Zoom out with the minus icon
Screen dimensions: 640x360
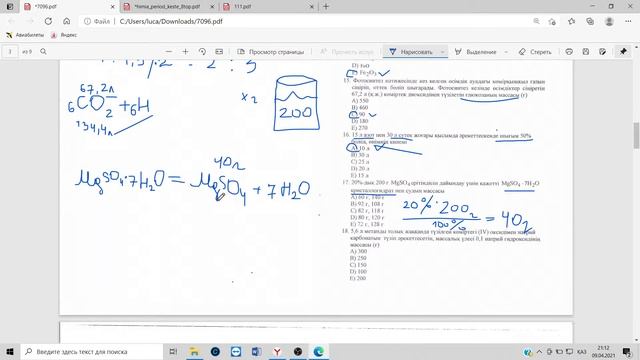169,52
